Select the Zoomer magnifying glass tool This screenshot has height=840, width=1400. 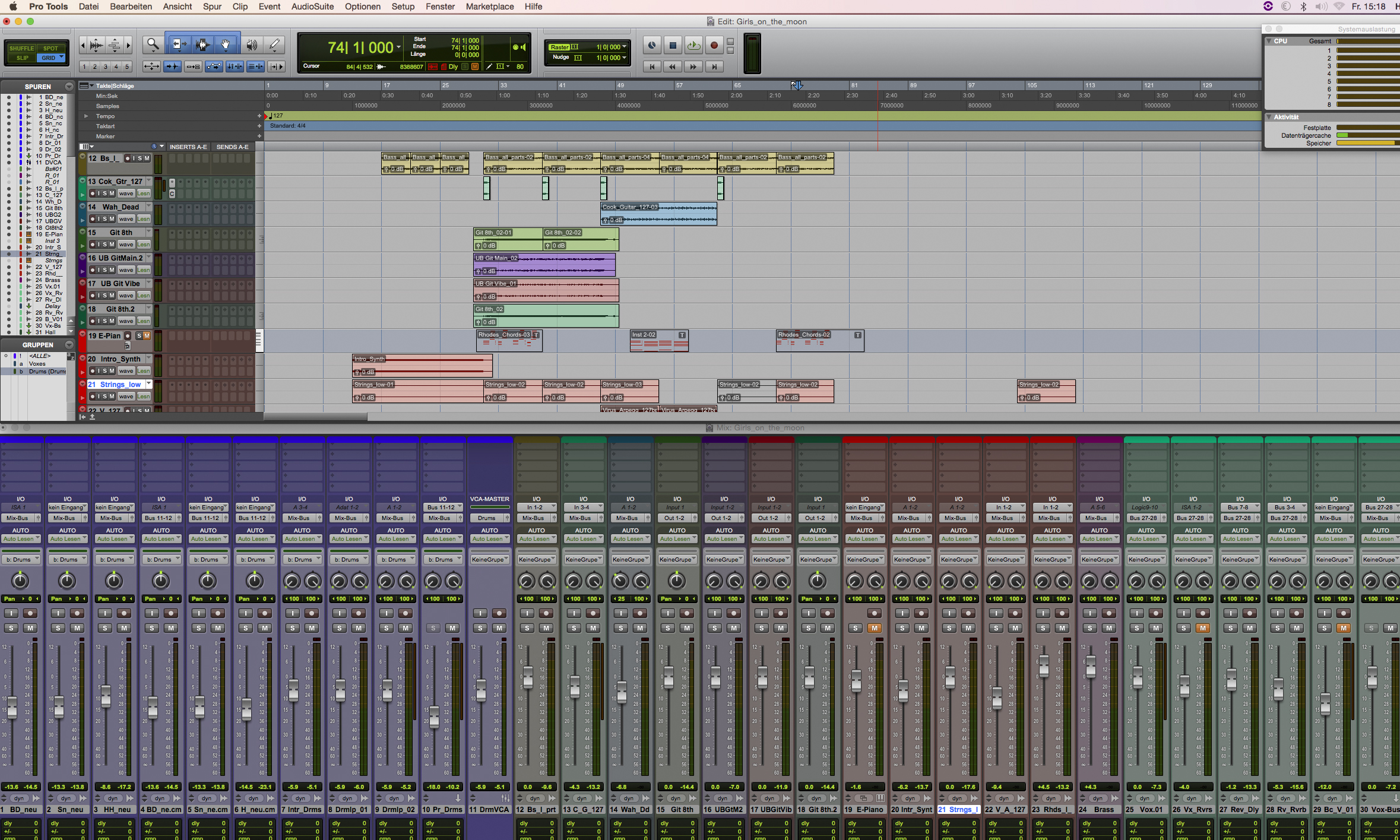(153, 45)
